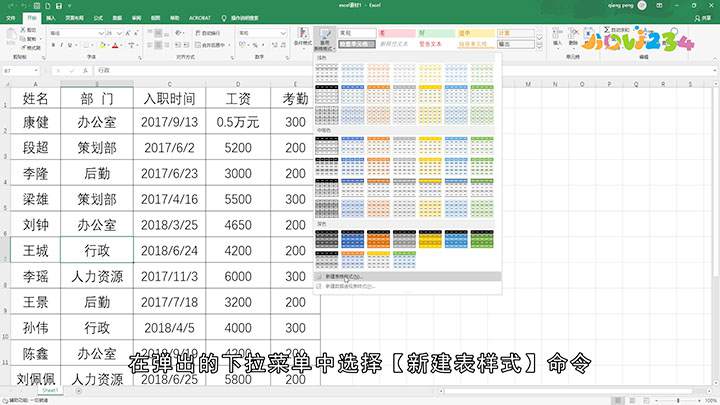Click the Normal view icon in status bar
The height and width of the screenshot is (405, 720).
tap(618, 400)
